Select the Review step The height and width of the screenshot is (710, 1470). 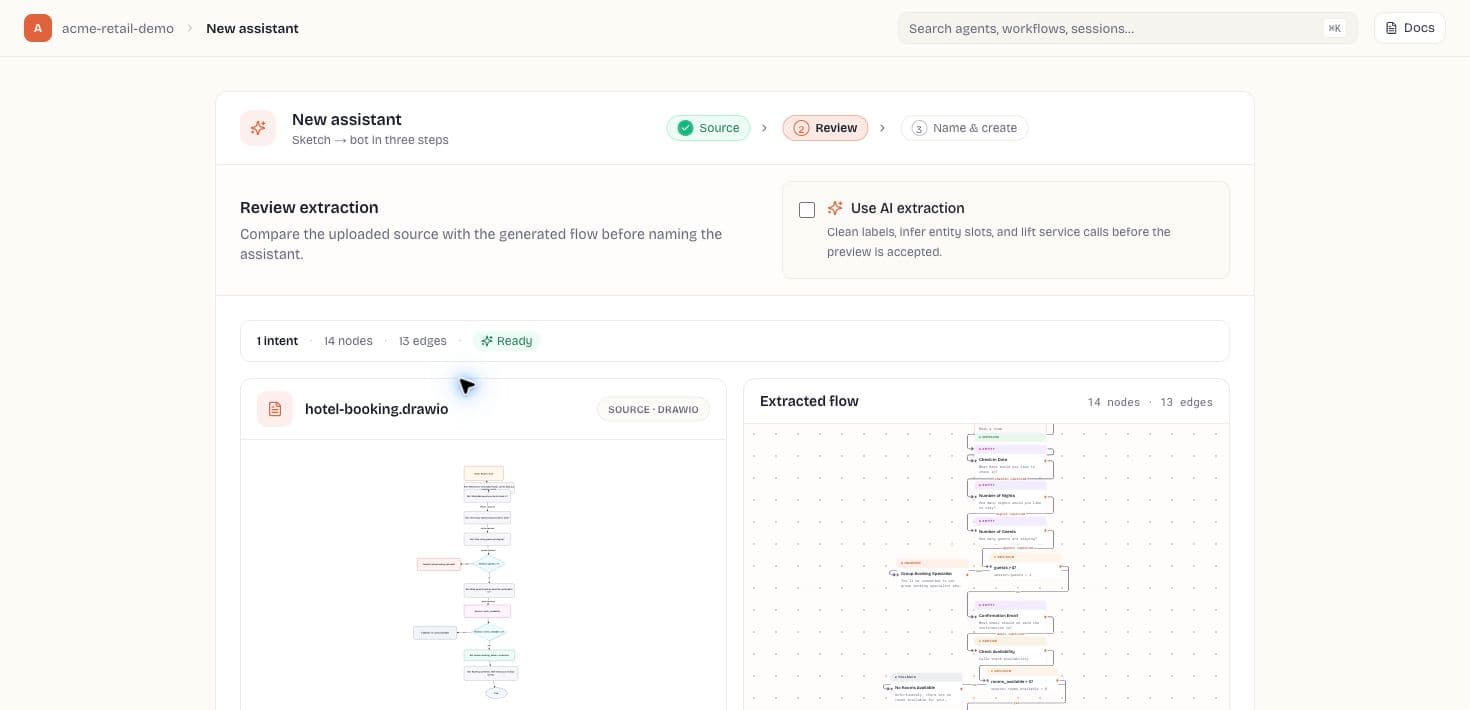point(825,128)
